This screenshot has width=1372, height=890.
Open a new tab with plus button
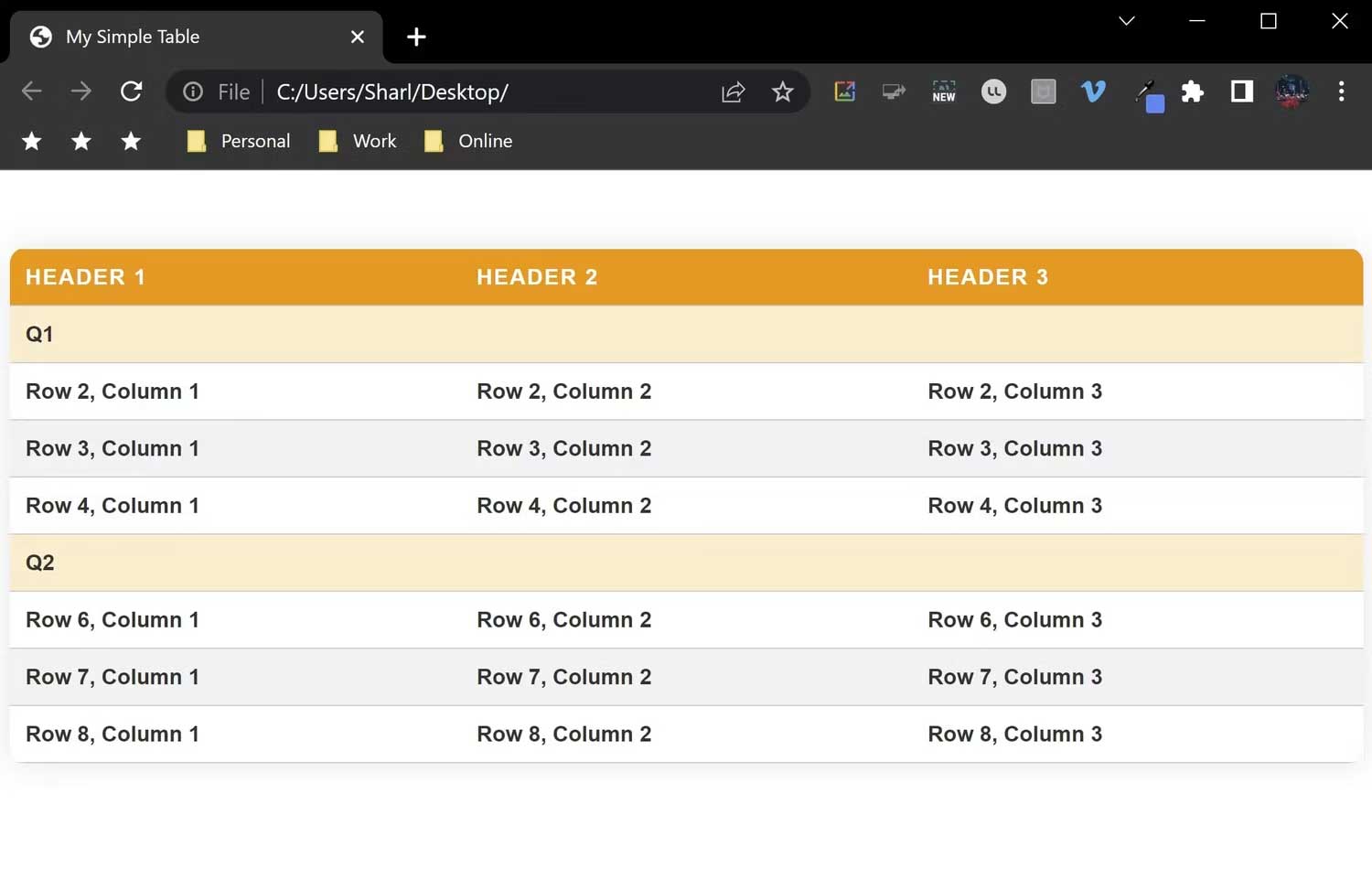[416, 37]
